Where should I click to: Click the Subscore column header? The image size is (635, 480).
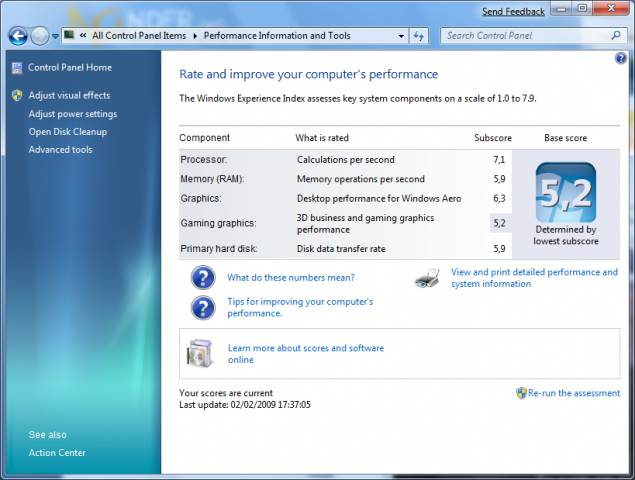click(x=493, y=138)
